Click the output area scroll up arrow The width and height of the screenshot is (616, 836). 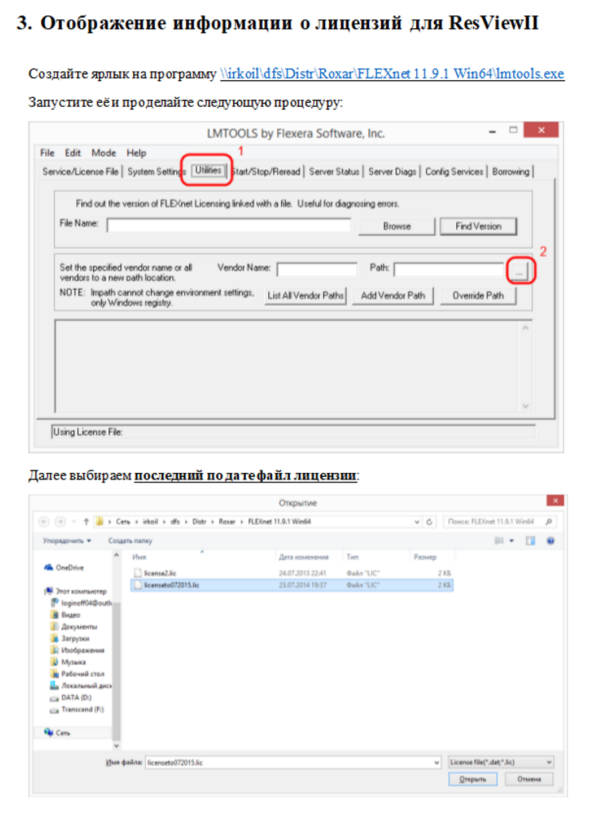[x=525, y=328]
